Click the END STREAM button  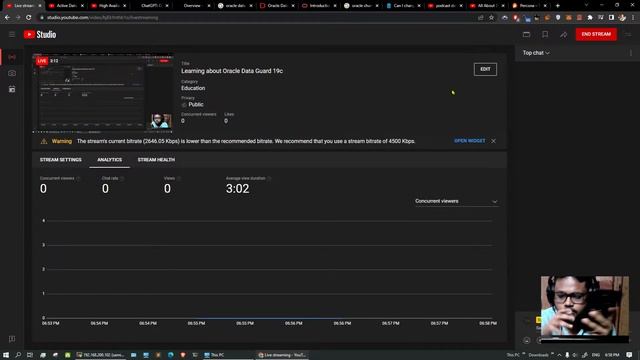[596, 34]
